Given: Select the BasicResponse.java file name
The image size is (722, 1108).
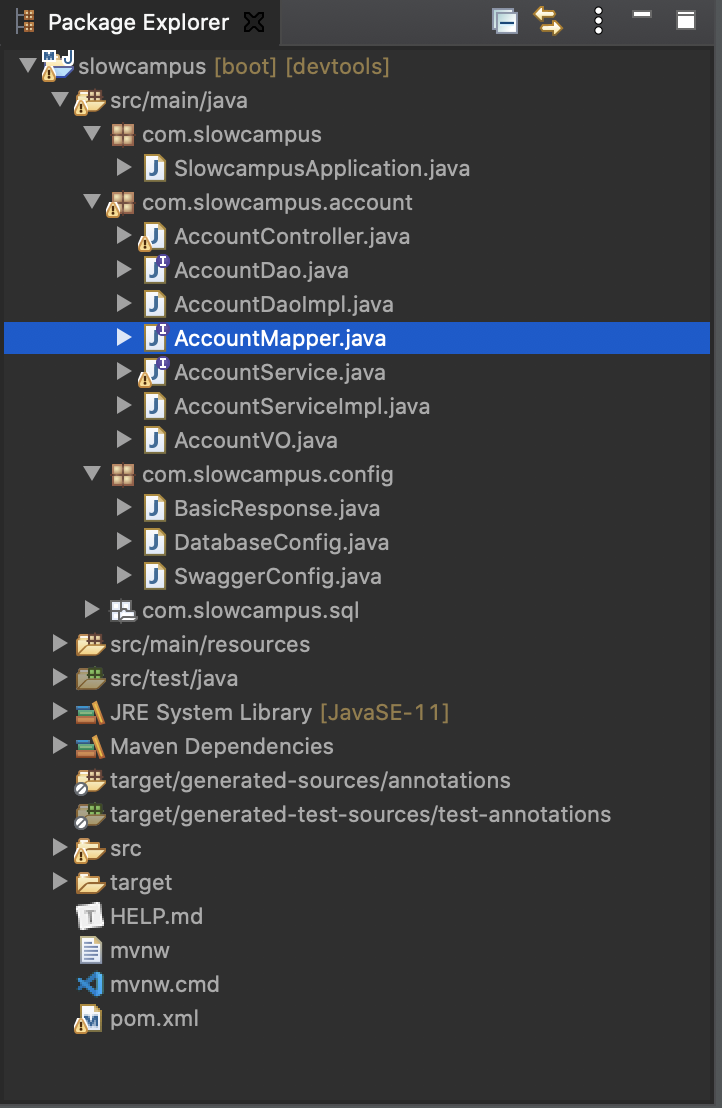Looking at the screenshot, I should pyautogui.click(x=277, y=509).
